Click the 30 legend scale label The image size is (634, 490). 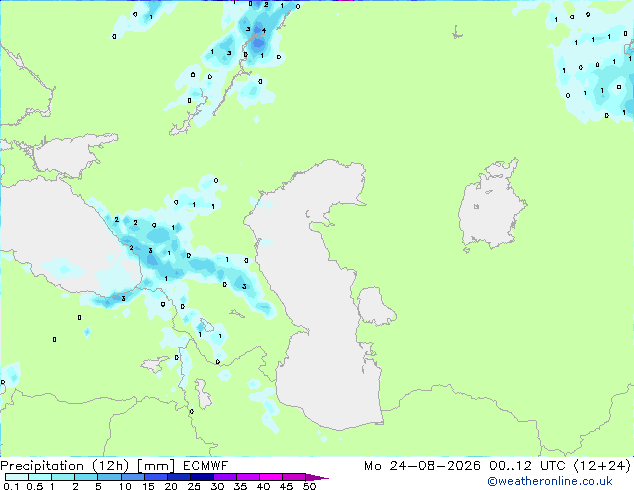click(218, 486)
